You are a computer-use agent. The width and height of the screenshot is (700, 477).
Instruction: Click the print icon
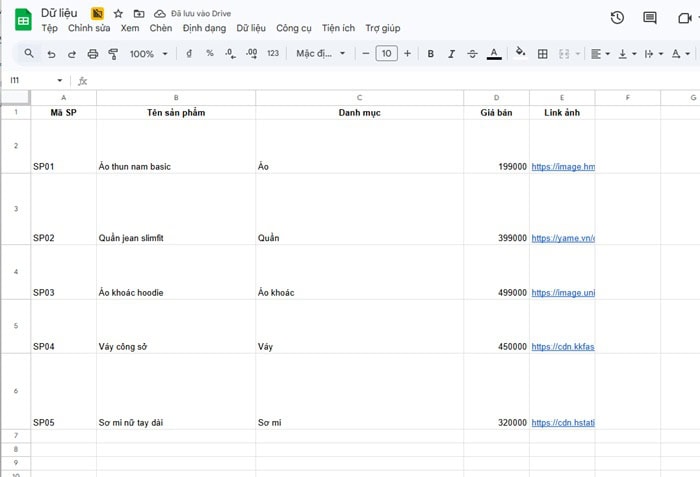point(93,54)
